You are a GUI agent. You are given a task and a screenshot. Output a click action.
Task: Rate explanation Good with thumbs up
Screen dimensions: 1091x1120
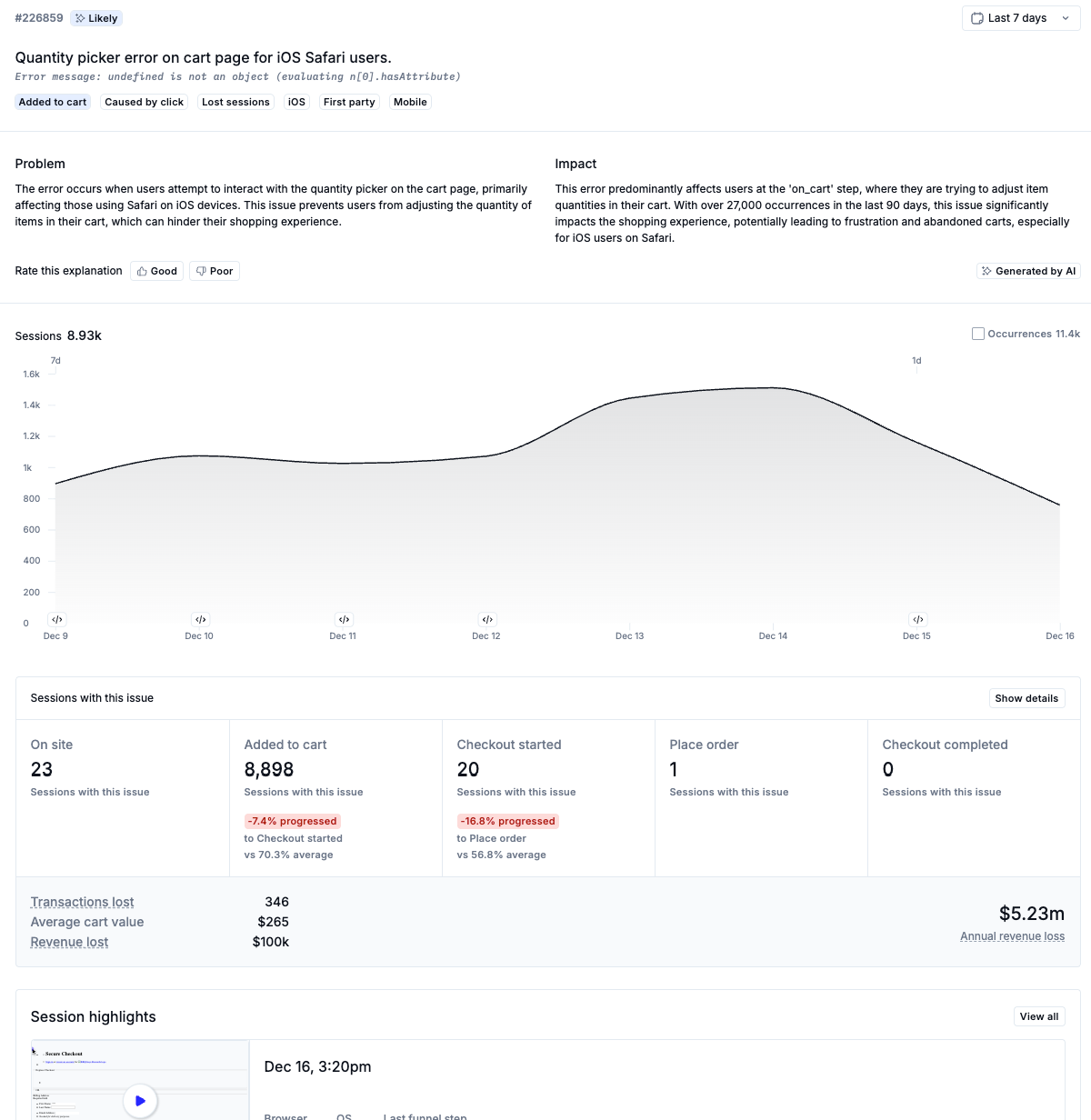pyautogui.click(x=156, y=271)
